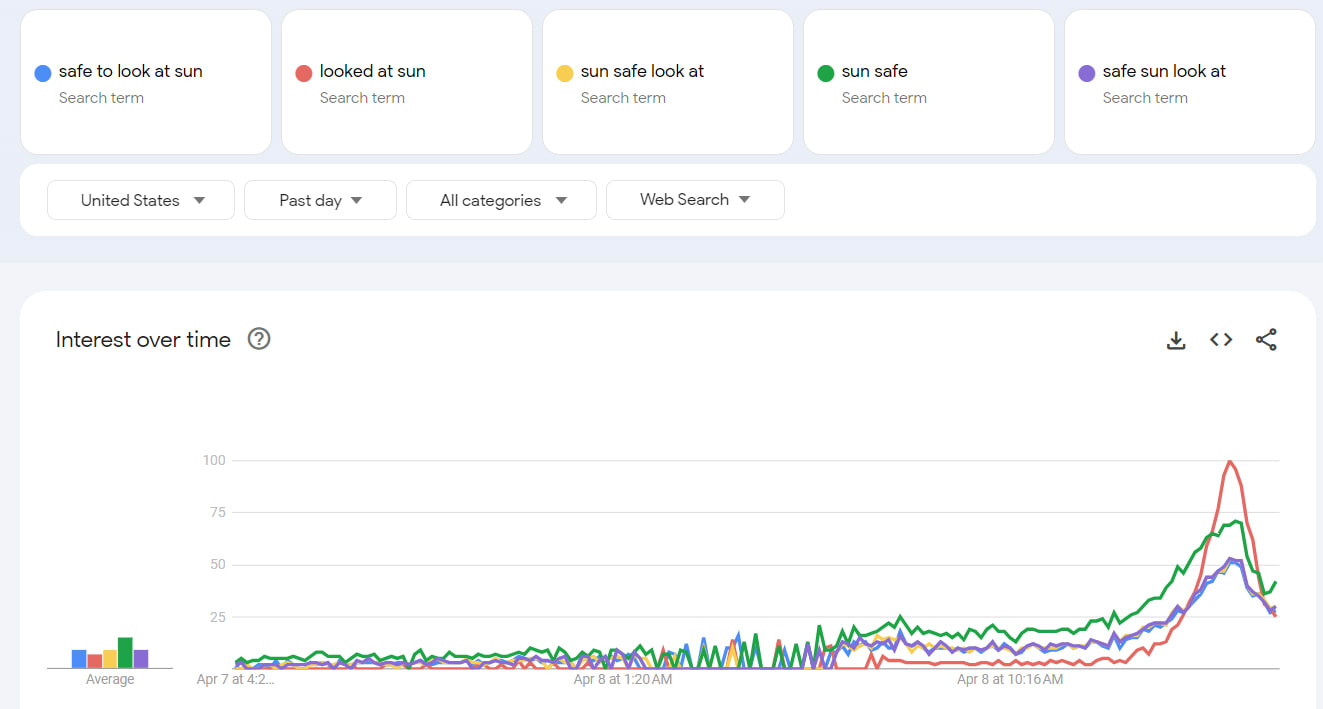Edit the 'looked at sun' search term
The width and height of the screenshot is (1323, 709).
(x=372, y=72)
